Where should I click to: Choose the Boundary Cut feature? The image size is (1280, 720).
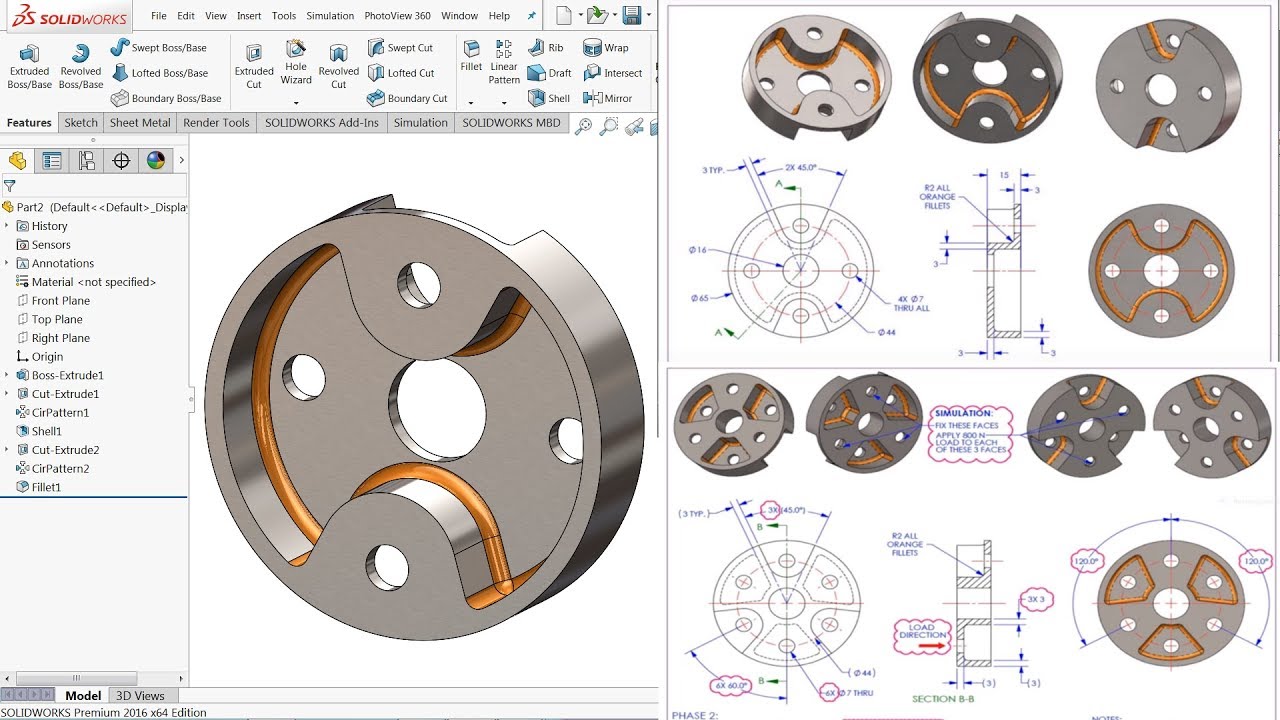pos(407,98)
